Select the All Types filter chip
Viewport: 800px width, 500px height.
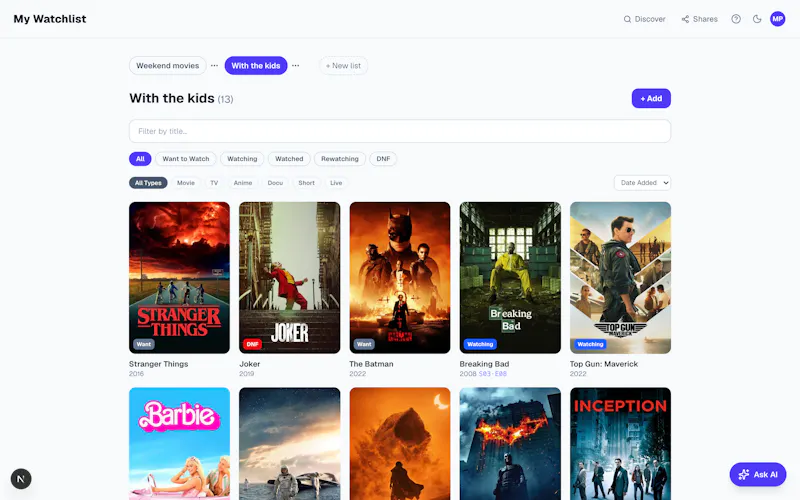coord(148,183)
